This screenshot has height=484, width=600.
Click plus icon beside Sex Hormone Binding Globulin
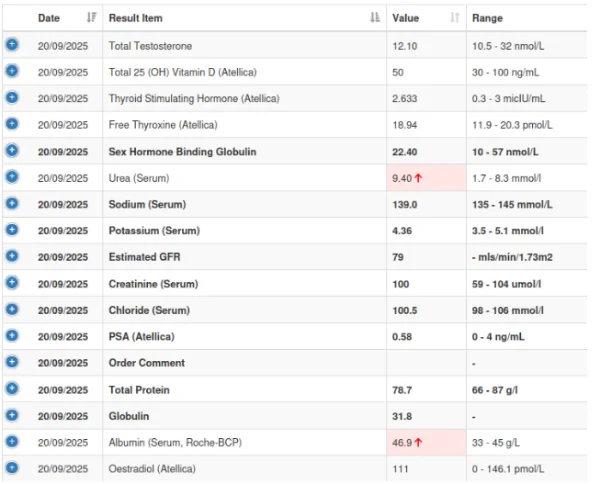click(x=12, y=150)
